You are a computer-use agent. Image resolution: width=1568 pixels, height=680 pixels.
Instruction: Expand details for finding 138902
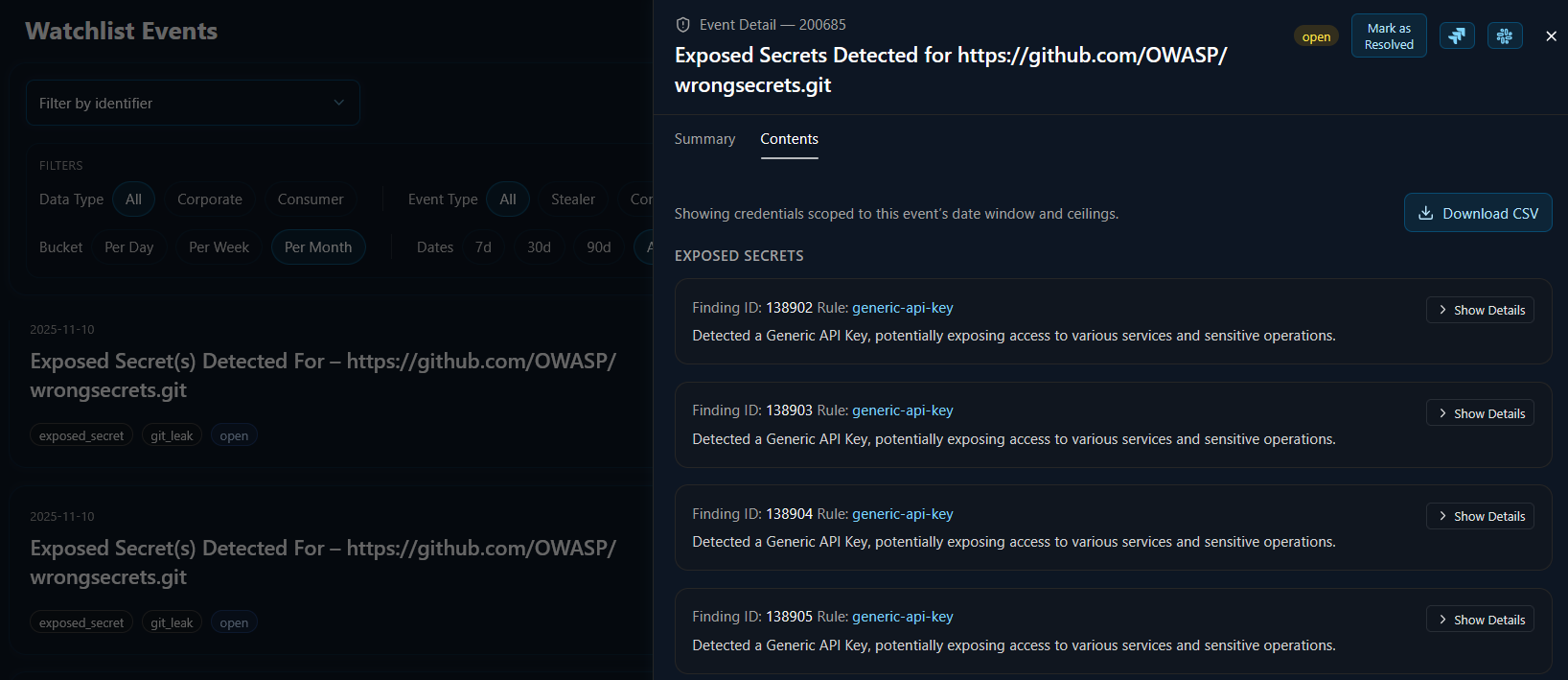click(x=1480, y=310)
